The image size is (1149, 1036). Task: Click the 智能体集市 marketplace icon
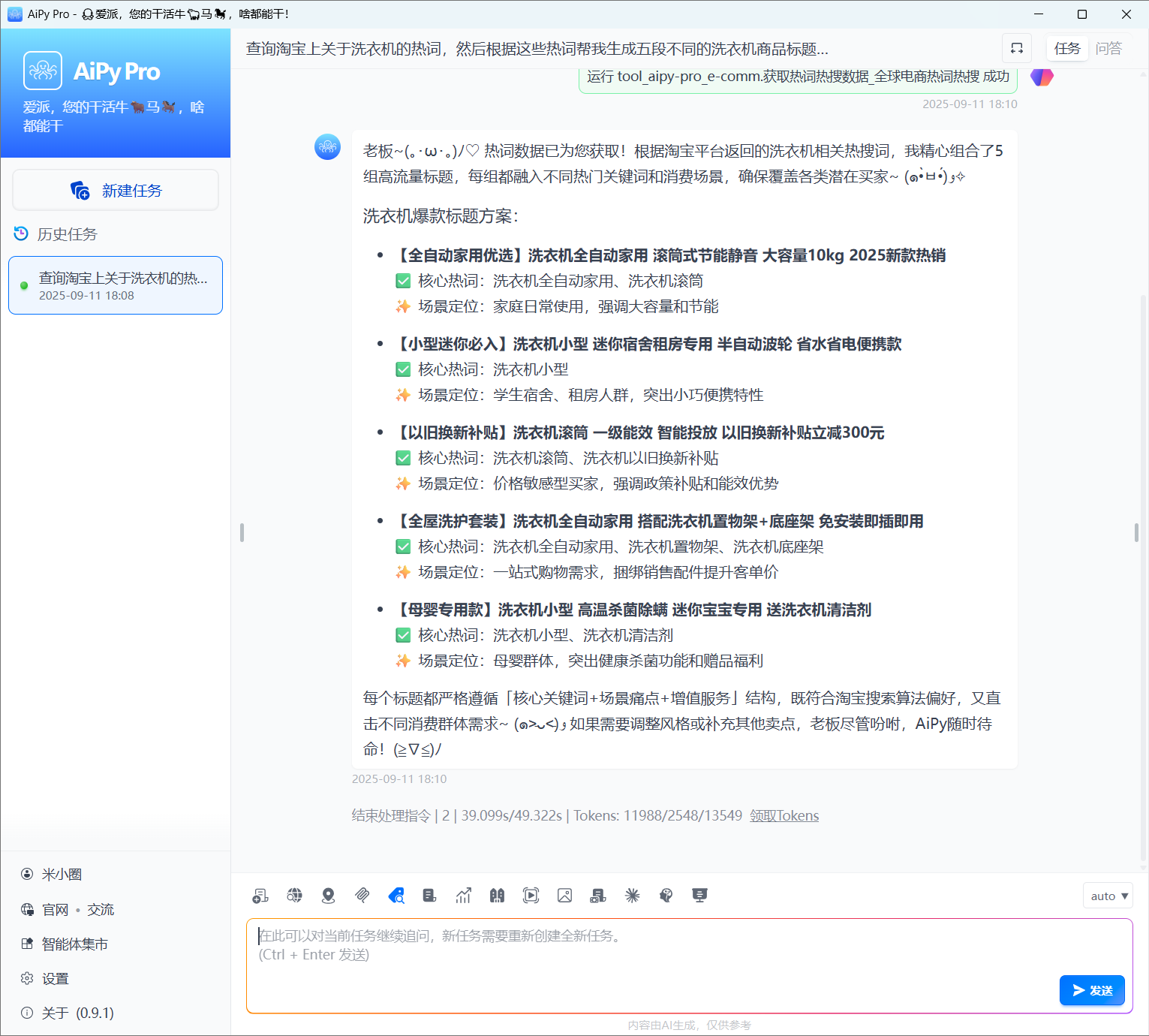click(x=27, y=944)
